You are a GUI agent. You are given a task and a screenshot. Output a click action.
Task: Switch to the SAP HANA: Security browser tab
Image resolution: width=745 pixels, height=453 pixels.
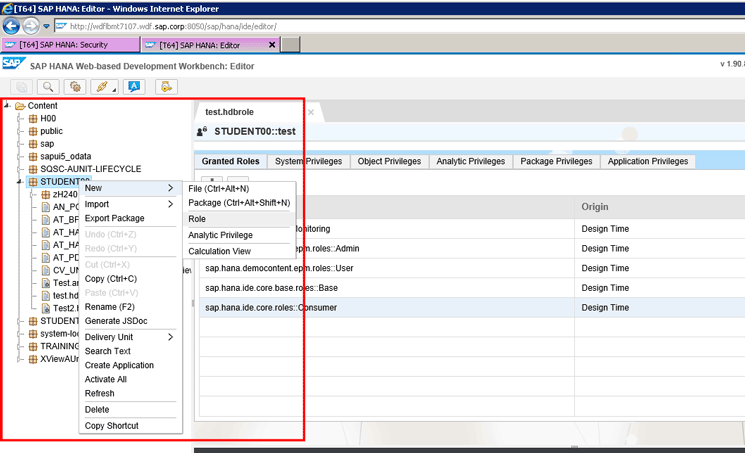(70, 45)
